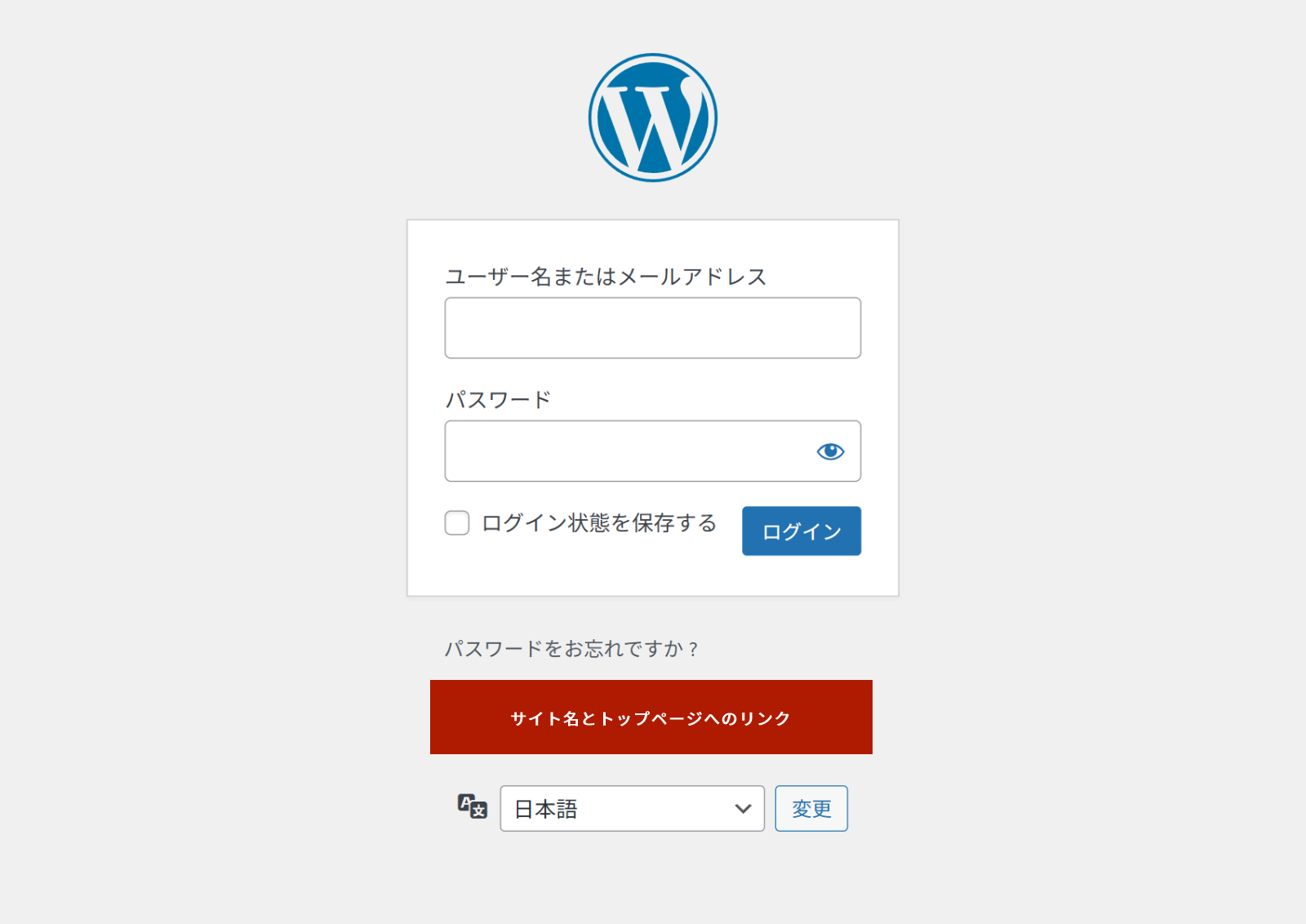Show password using the eye icon
Image resolution: width=1306 pixels, height=924 pixels.
tap(830, 451)
